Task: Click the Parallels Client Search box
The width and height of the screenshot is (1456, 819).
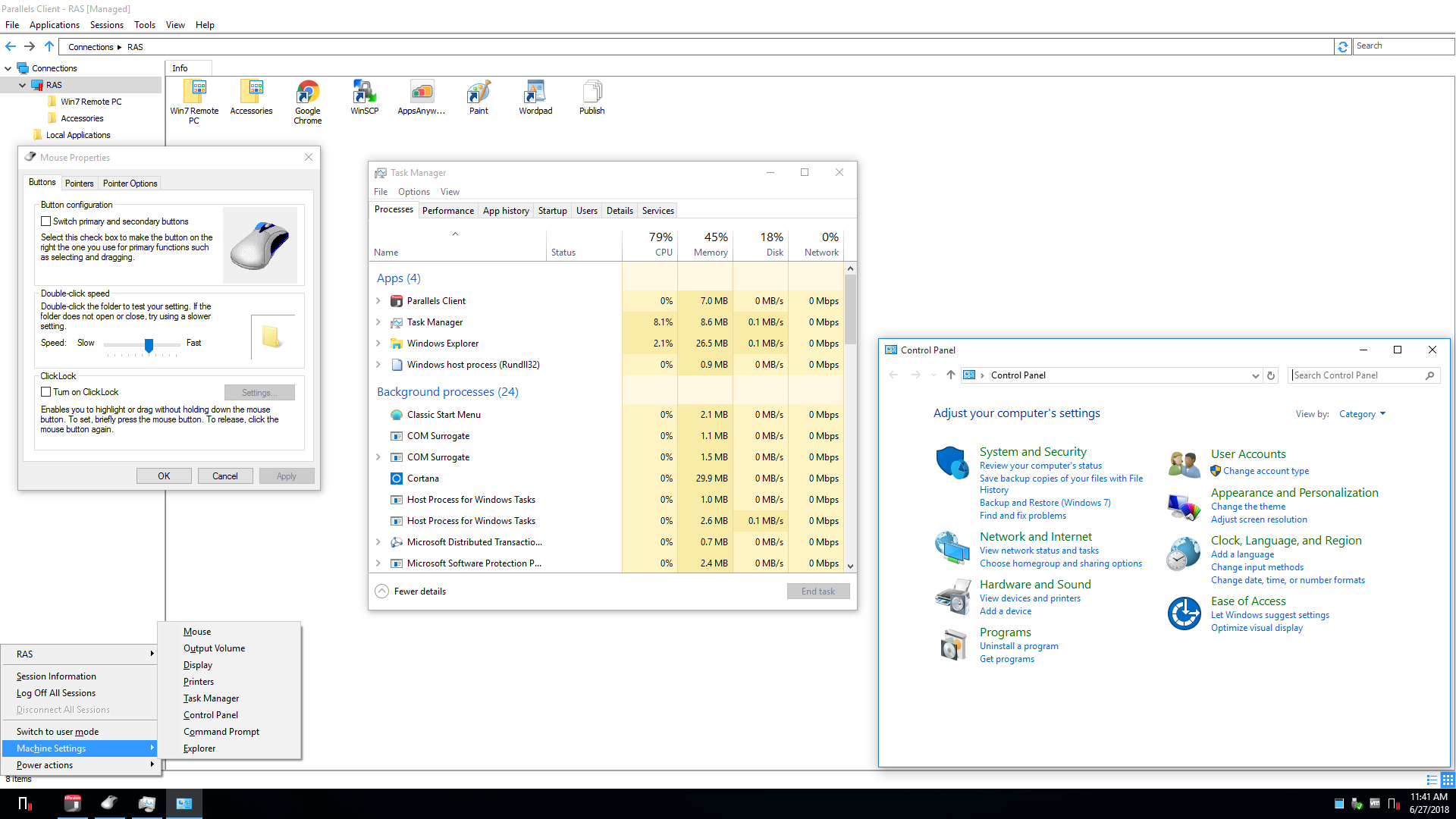Action: (x=1404, y=46)
